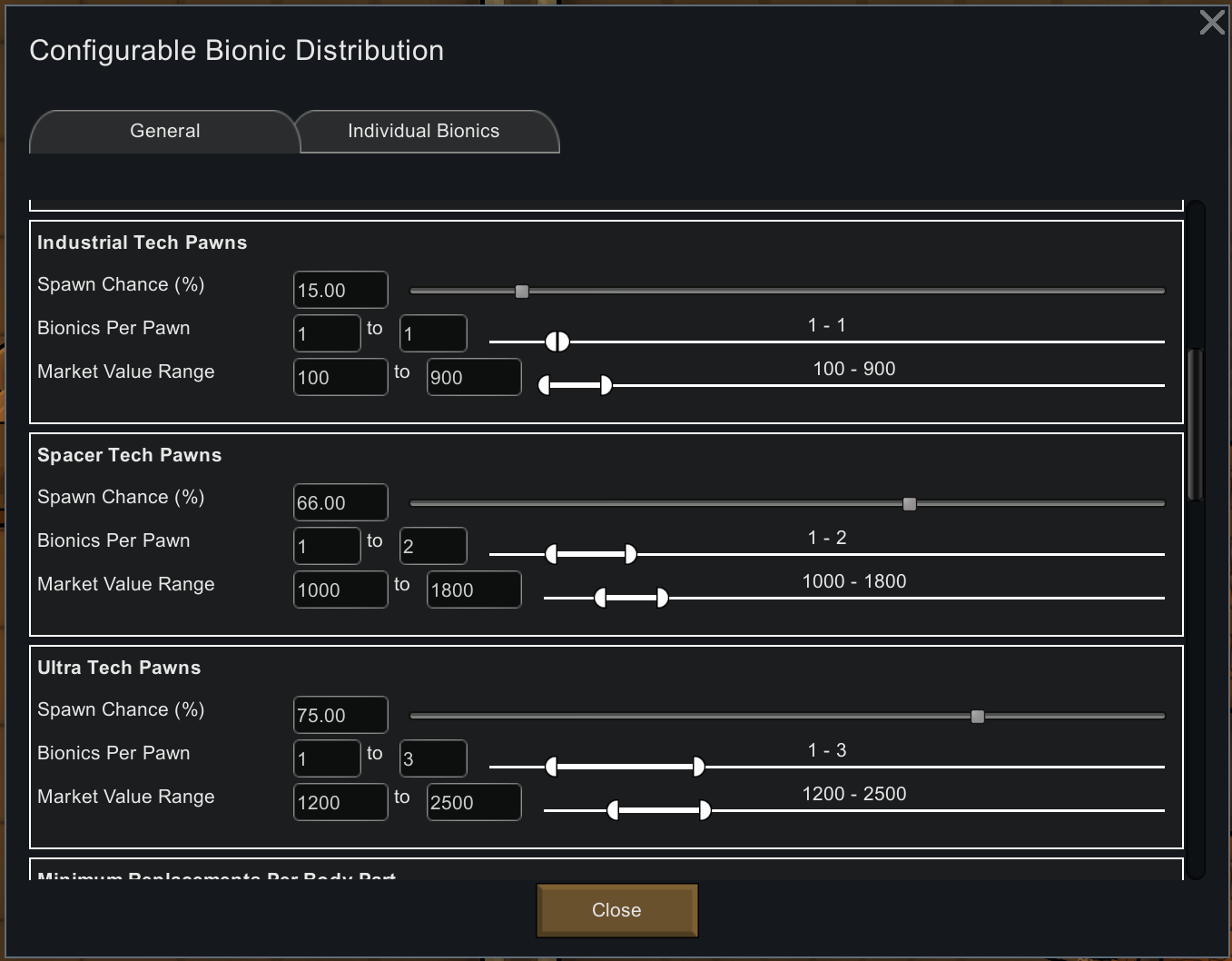Click the Spacer Spawn Chance slider handle
This screenshot has height=961, width=1232.
[x=910, y=504]
